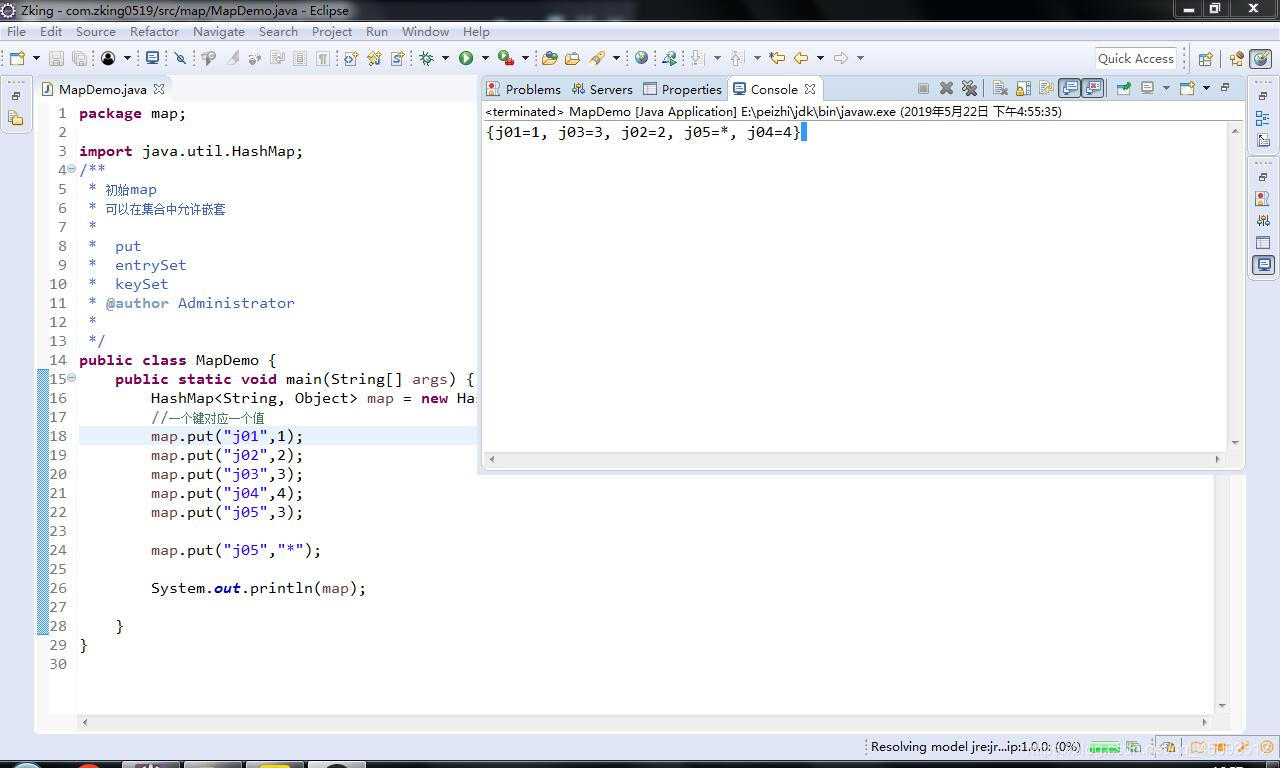Open the Debug As dropdown arrow

tap(445, 58)
